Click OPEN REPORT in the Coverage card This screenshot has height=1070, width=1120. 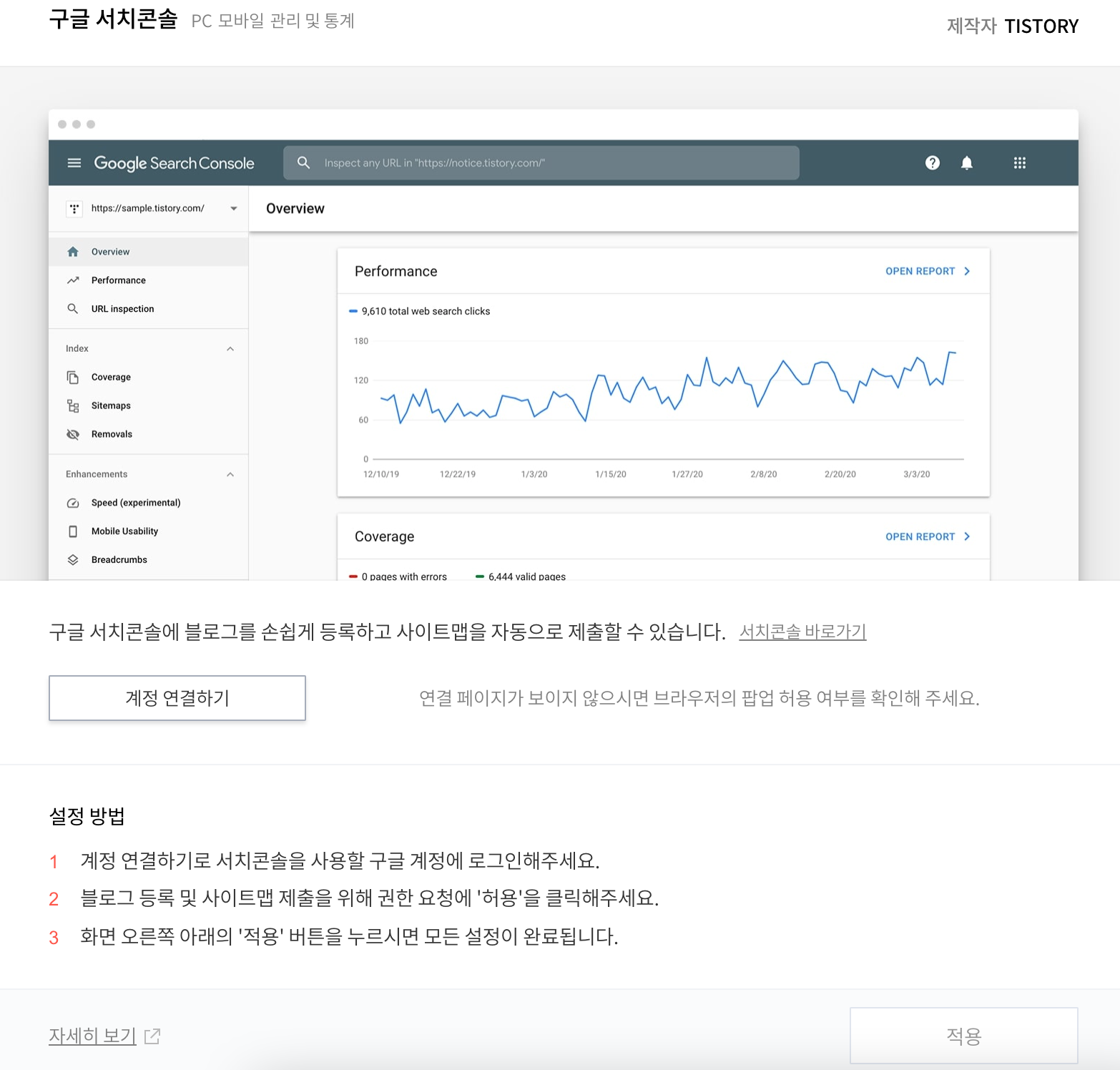tap(920, 537)
